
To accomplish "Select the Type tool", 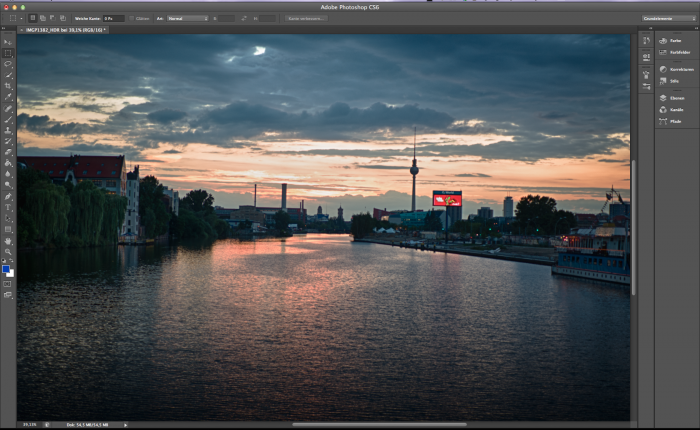I will coord(8,208).
